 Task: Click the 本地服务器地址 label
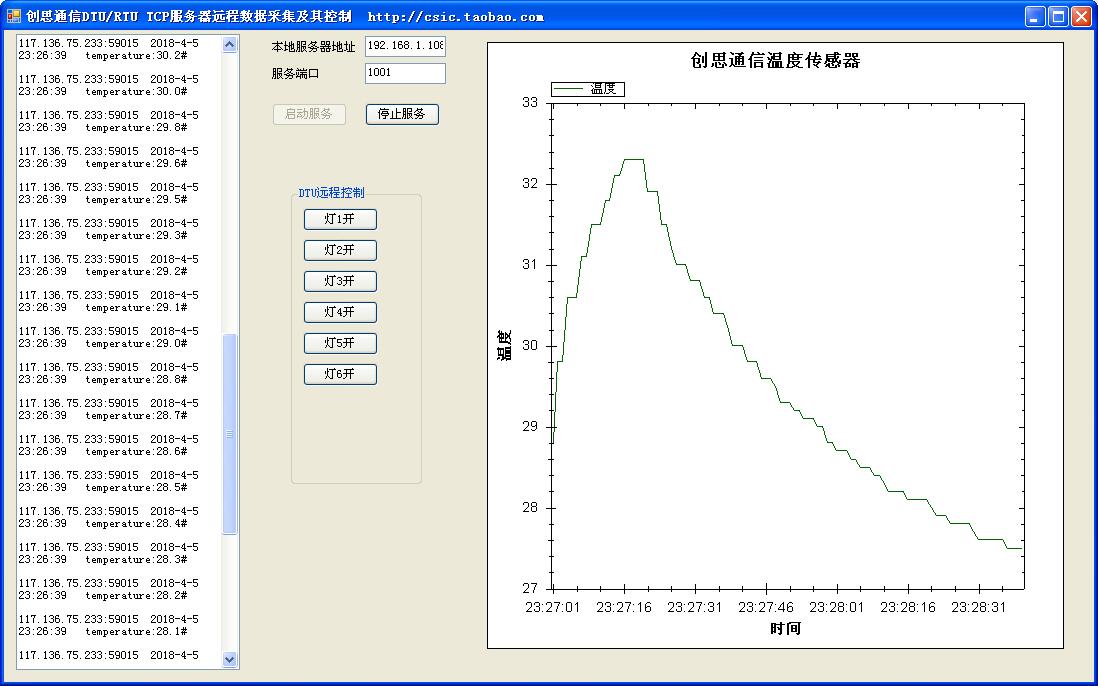click(x=313, y=47)
